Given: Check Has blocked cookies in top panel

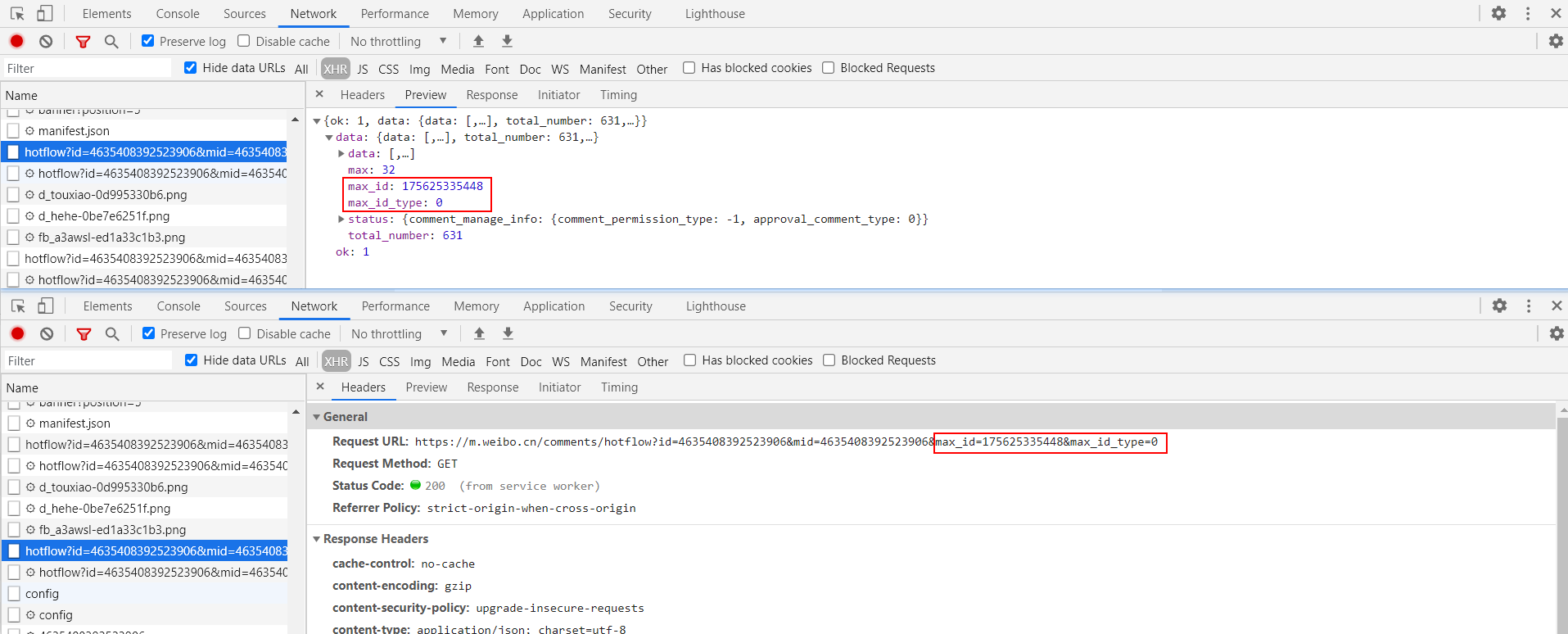Looking at the screenshot, I should pos(689,68).
